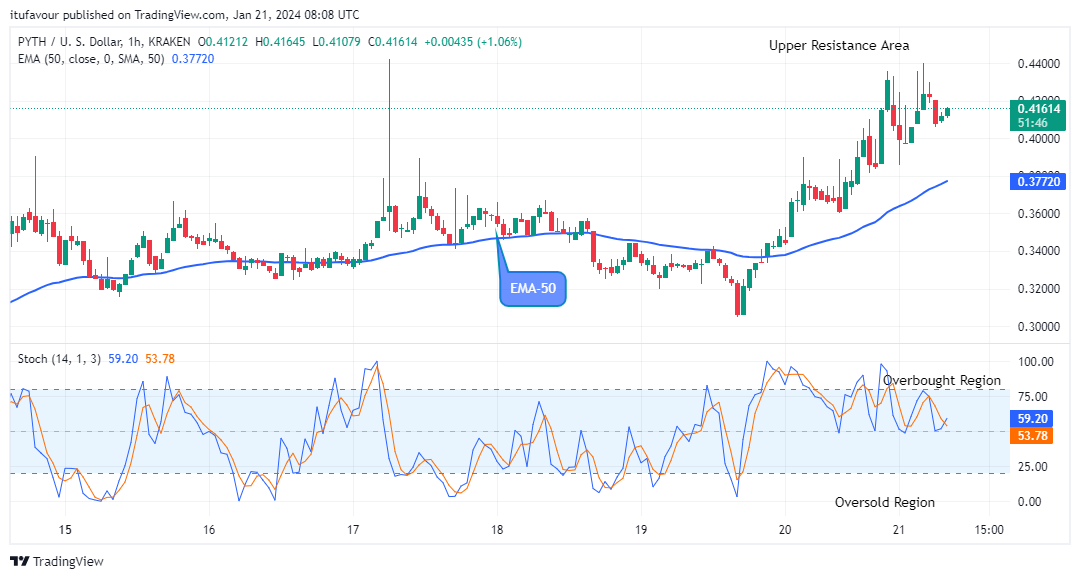The width and height of the screenshot is (1080, 579).
Task: Click the Stoch legend value 59.20
Action: pyautogui.click(x=123, y=359)
